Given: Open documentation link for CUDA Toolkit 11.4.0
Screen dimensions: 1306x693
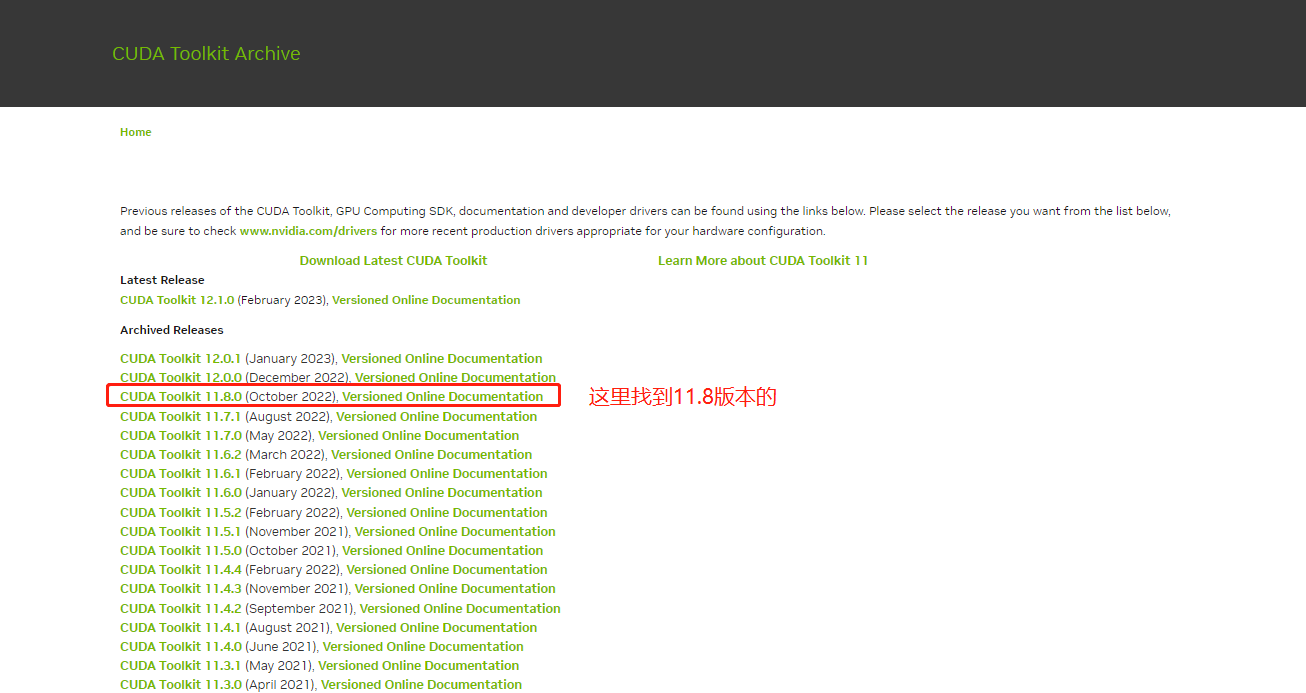Looking at the screenshot, I should 423,647.
